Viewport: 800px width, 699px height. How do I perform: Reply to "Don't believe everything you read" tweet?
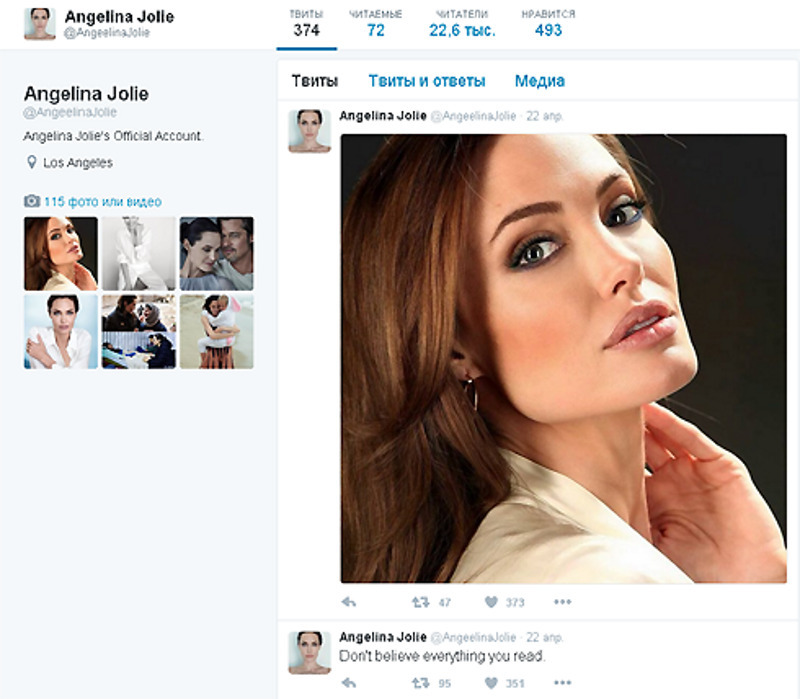coord(349,683)
